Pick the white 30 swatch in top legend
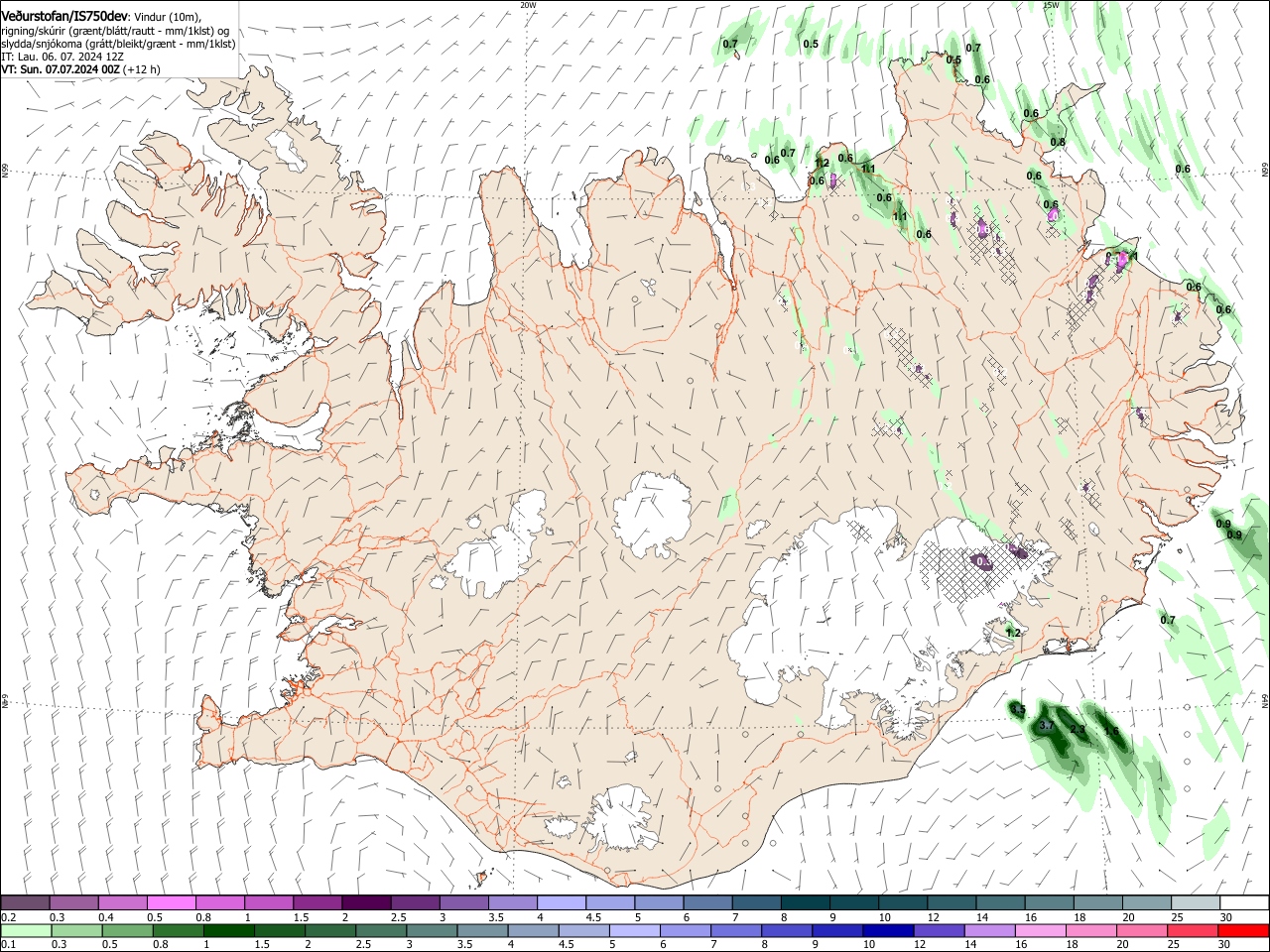This screenshot has height=952, width=1270. (x=1243, y=903)
